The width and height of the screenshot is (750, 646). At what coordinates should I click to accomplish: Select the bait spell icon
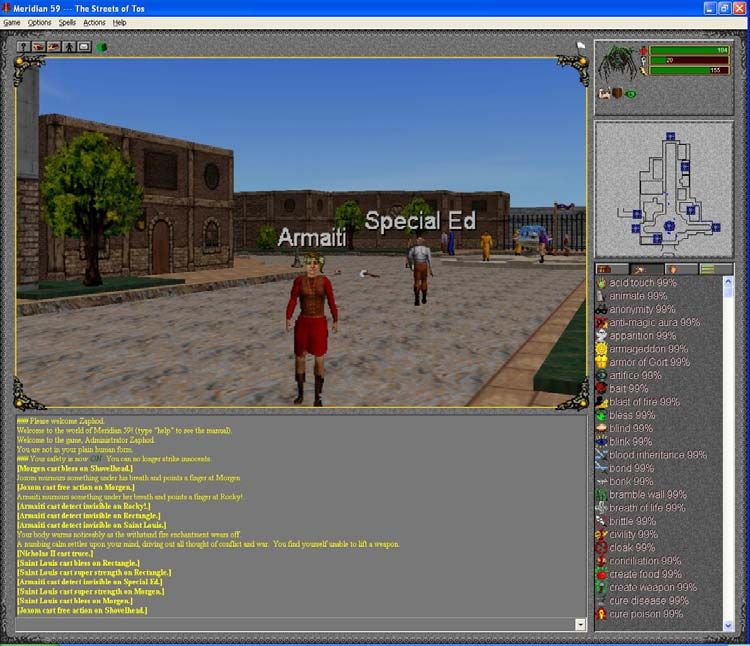click(601, 389)
